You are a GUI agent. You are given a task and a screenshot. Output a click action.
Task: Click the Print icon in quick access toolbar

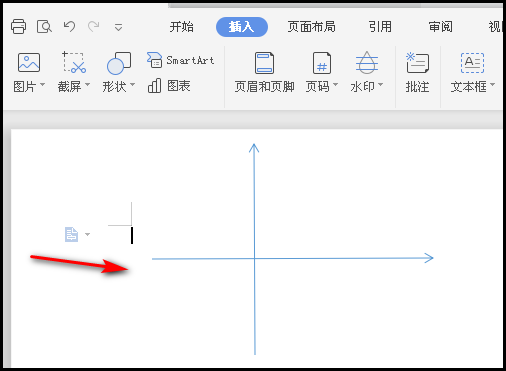click(18, 27)
